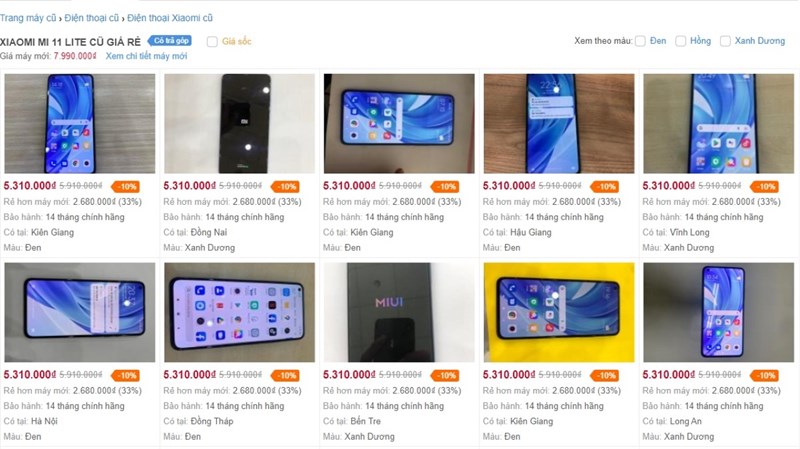Open 'Điện thoại Xiaomi cũ' breadcrumb
Image resolution: width=800 pixels, height=449 pixels.
pyautogui.click(x=170, y=18)
